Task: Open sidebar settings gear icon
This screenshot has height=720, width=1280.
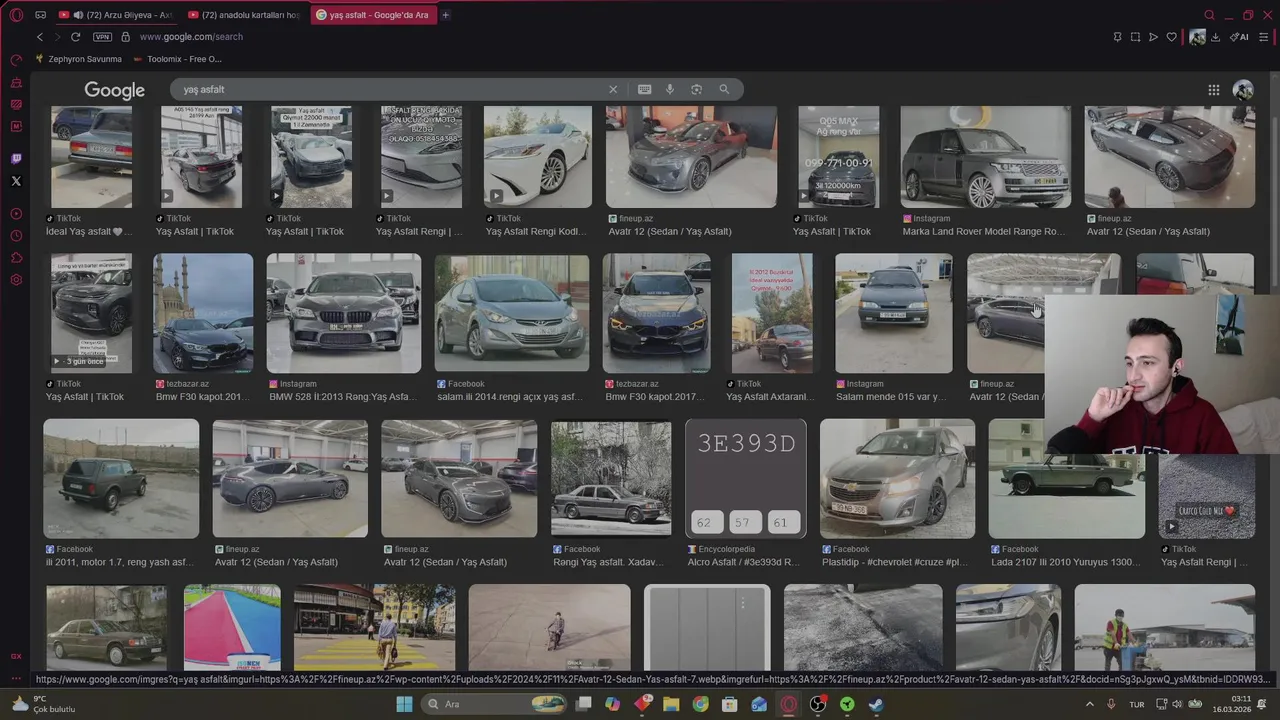Action: point(16,280)
